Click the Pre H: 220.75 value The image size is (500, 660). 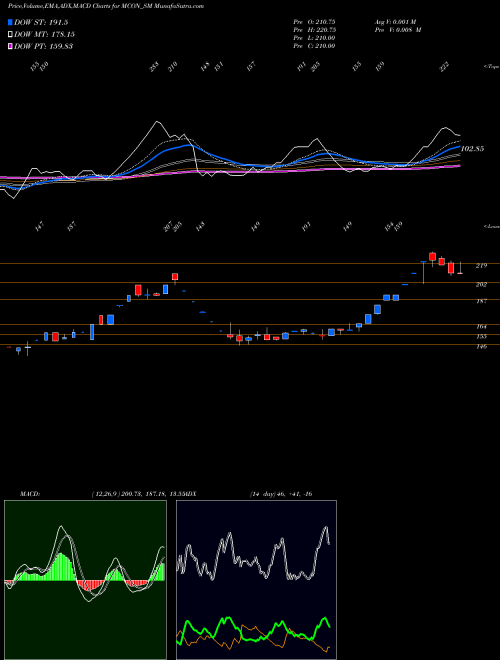(x=314, y=30)
